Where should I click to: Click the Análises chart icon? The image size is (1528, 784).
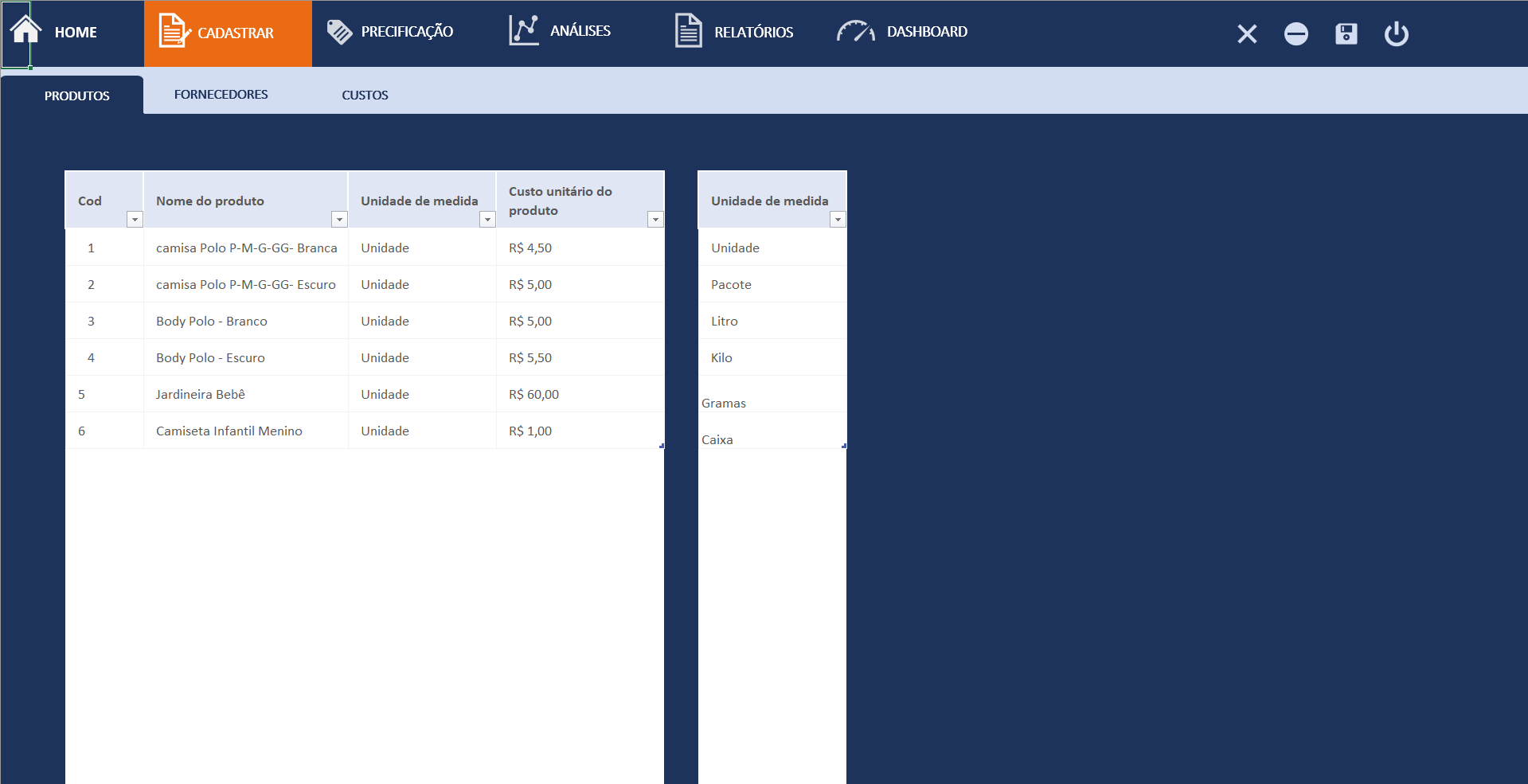[x=524, y=31]
